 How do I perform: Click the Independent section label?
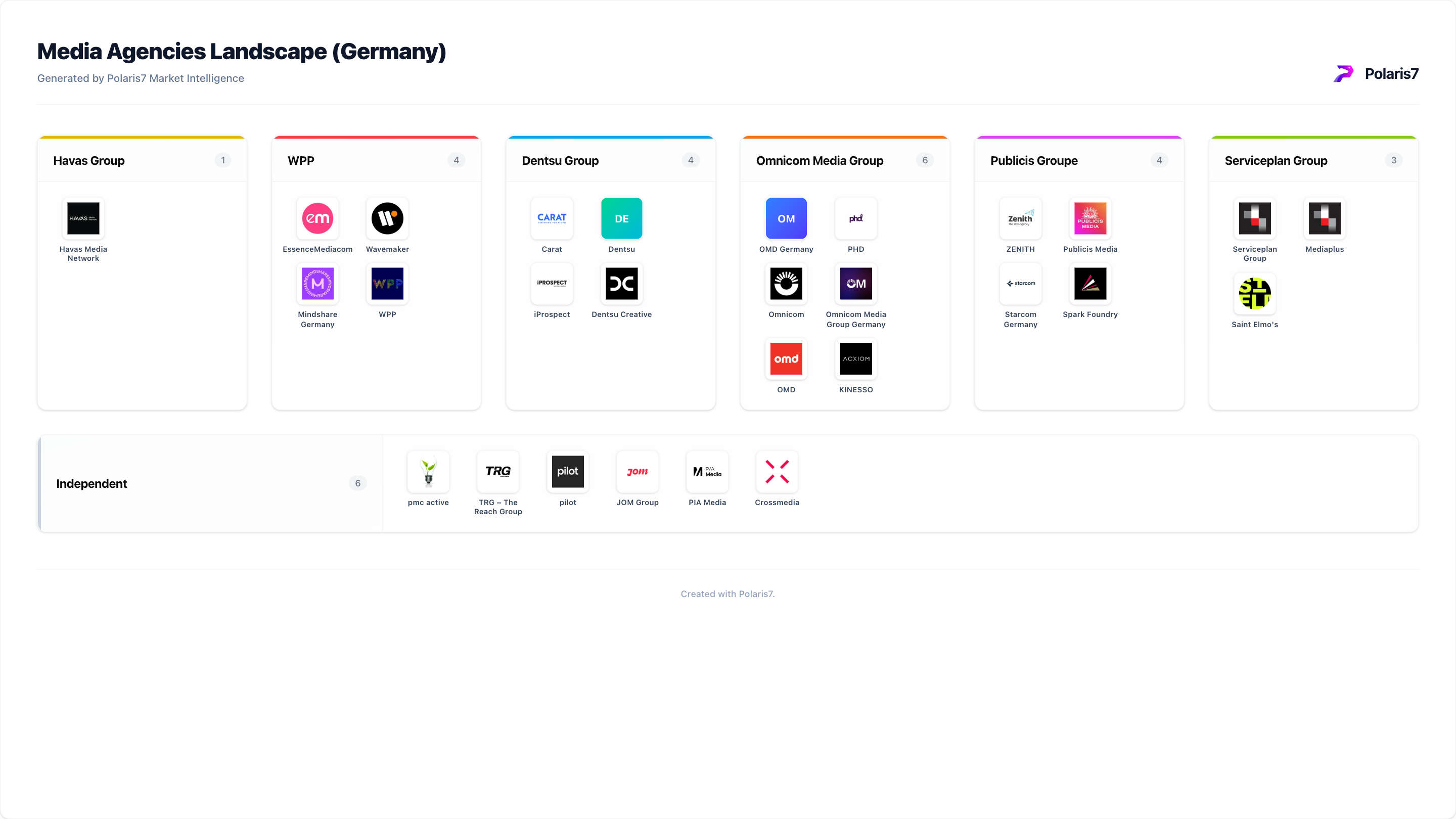(x=92, y=484)
